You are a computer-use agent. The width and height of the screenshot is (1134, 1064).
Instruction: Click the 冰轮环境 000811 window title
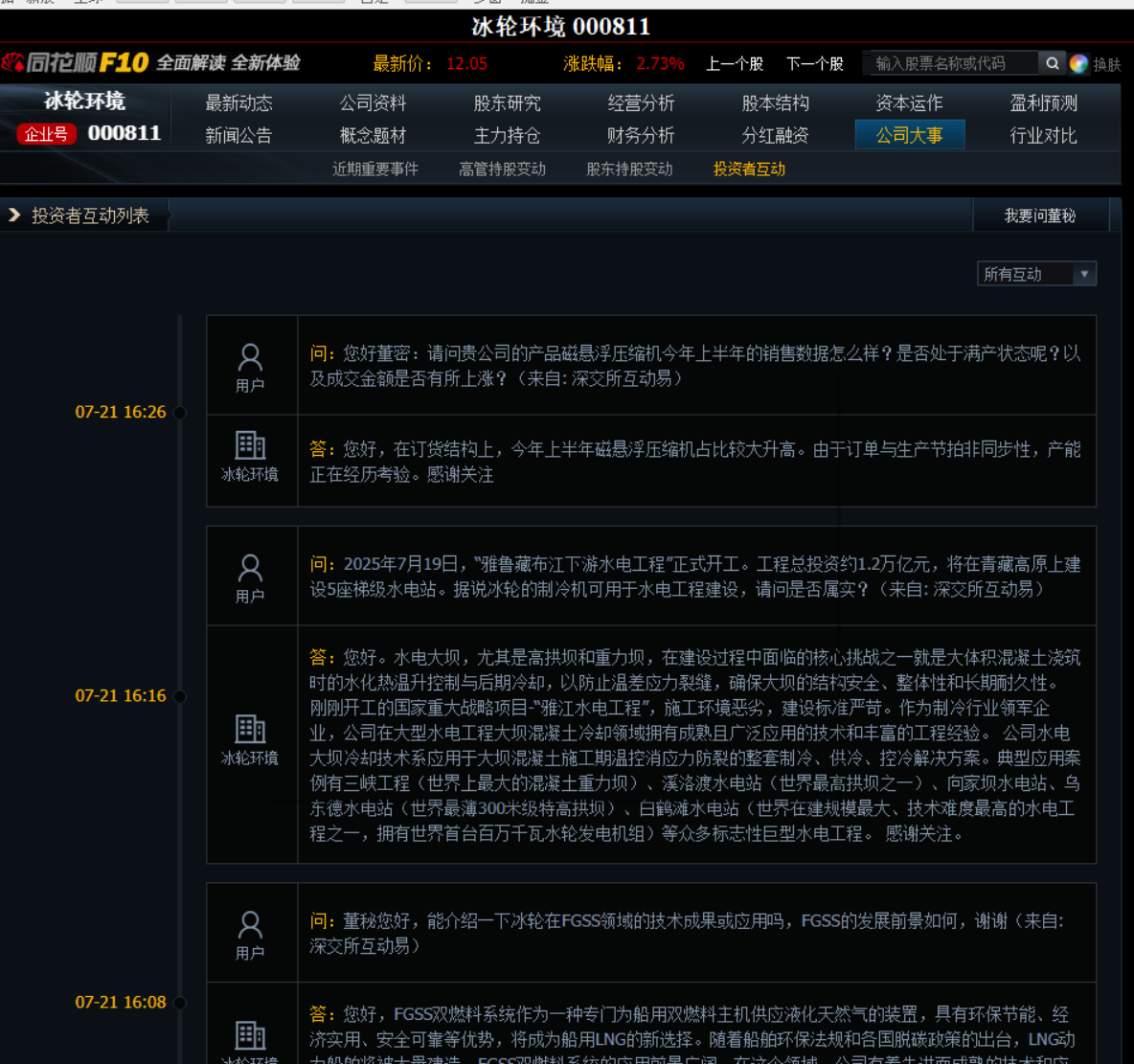pos(561,27)
